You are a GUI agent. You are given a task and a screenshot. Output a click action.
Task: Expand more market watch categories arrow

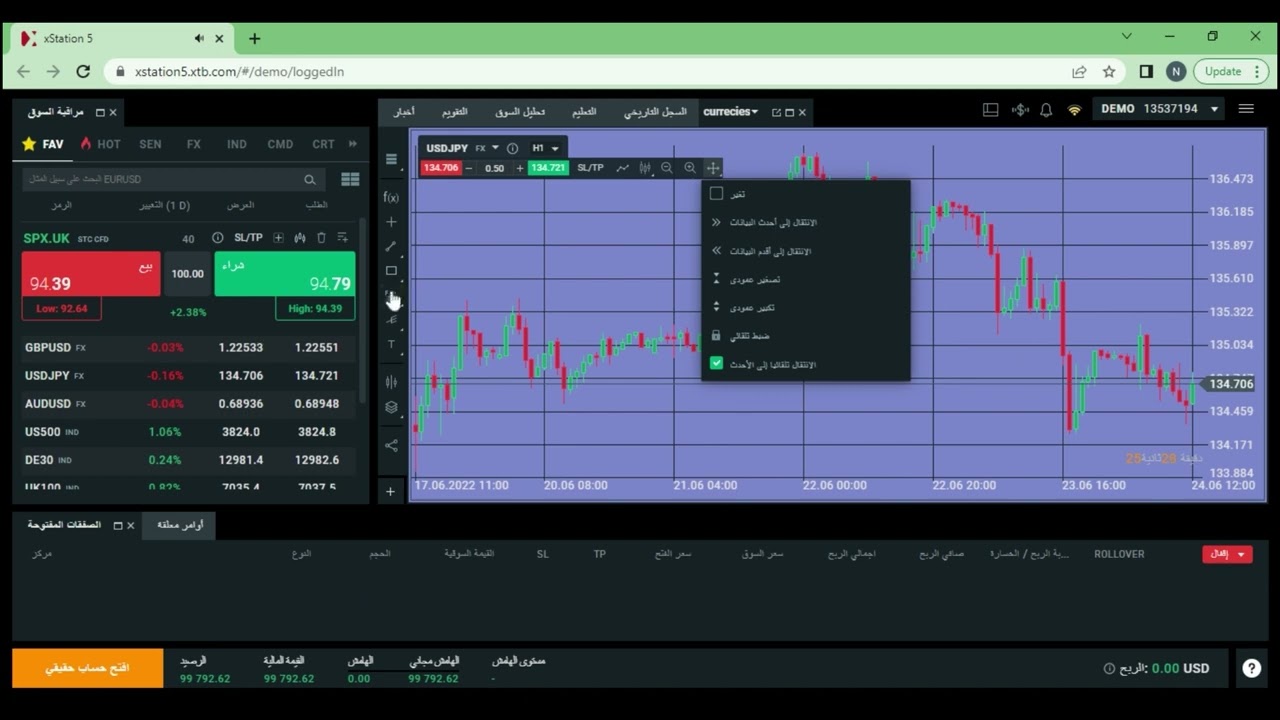[352, 144]
